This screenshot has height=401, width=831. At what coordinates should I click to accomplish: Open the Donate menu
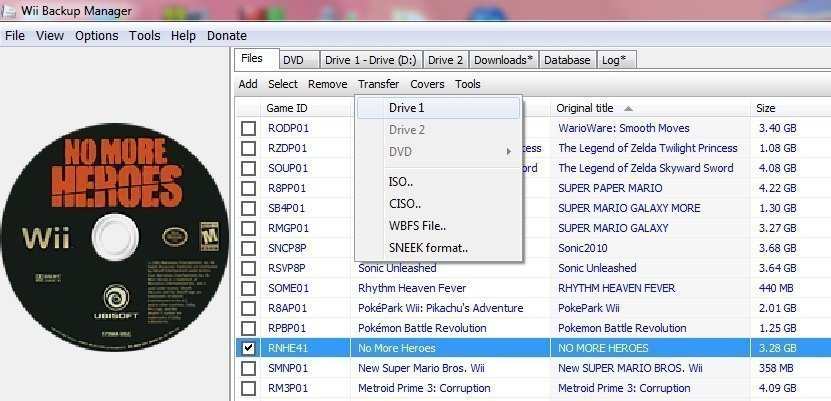[227, 35]
